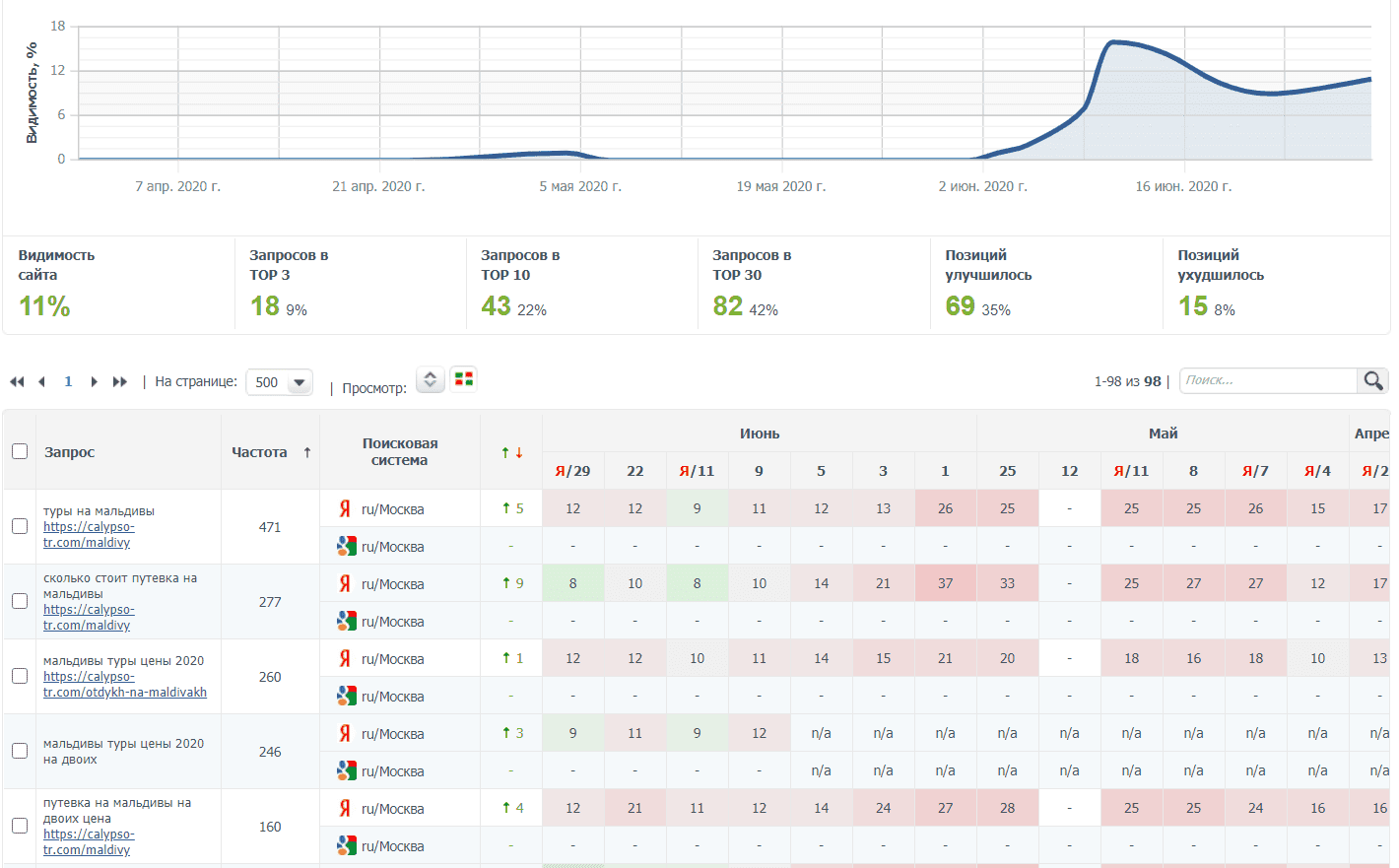Switch to colored grid view icon
1399x868 pixels.
[464, 379]
